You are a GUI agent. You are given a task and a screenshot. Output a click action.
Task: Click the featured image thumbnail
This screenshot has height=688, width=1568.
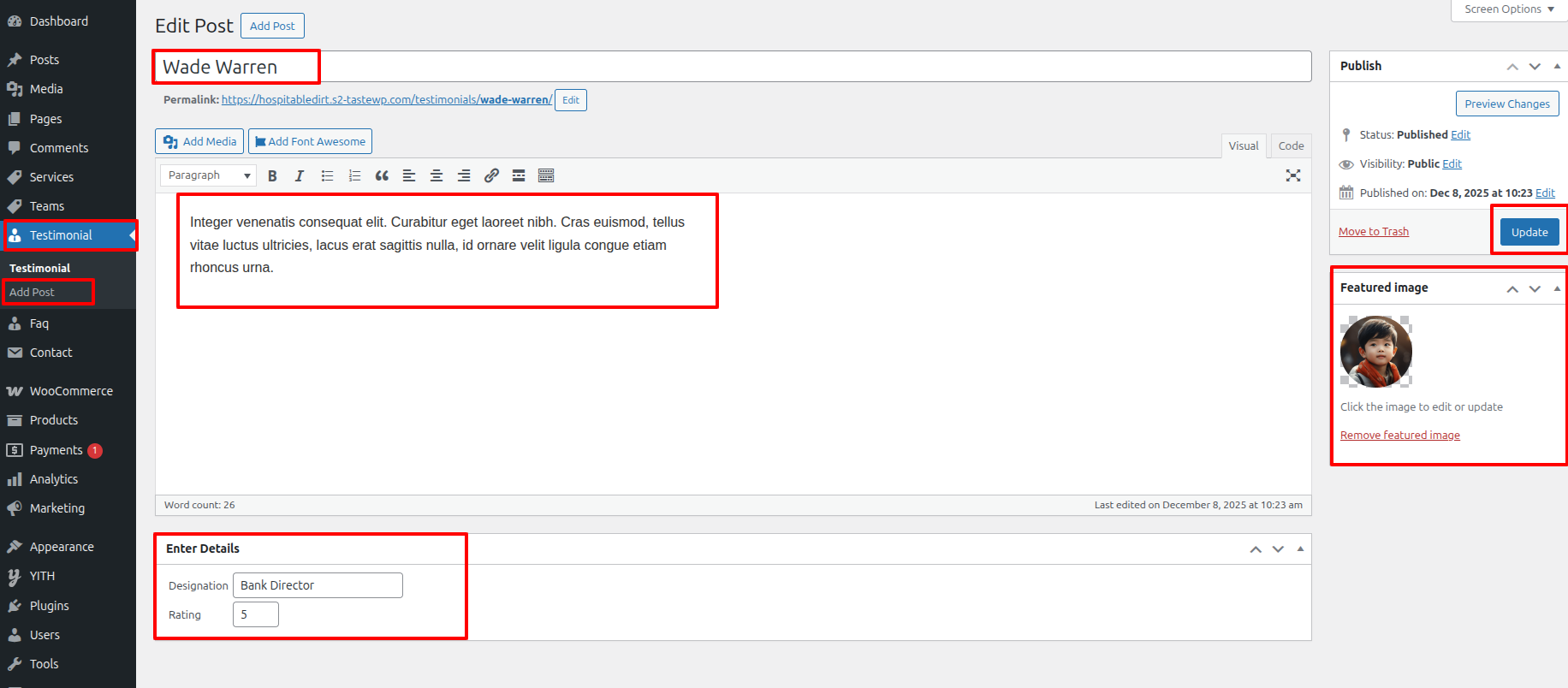(x=1375, y=352)
